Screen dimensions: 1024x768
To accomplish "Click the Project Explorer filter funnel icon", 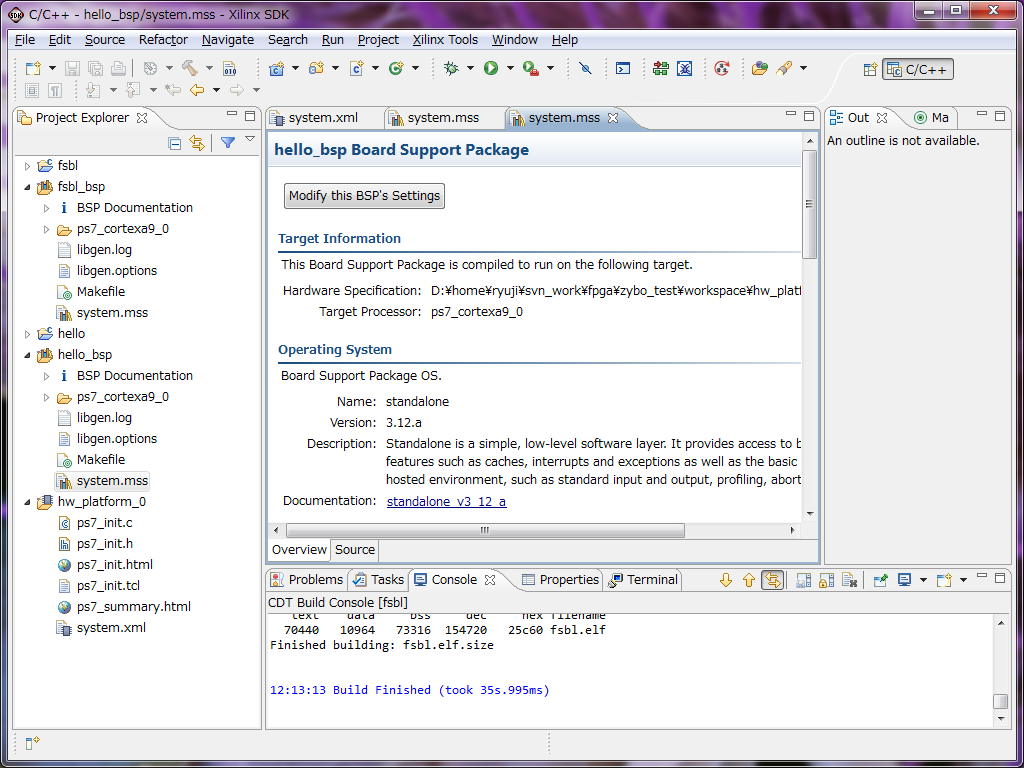I will coord(227,142).
